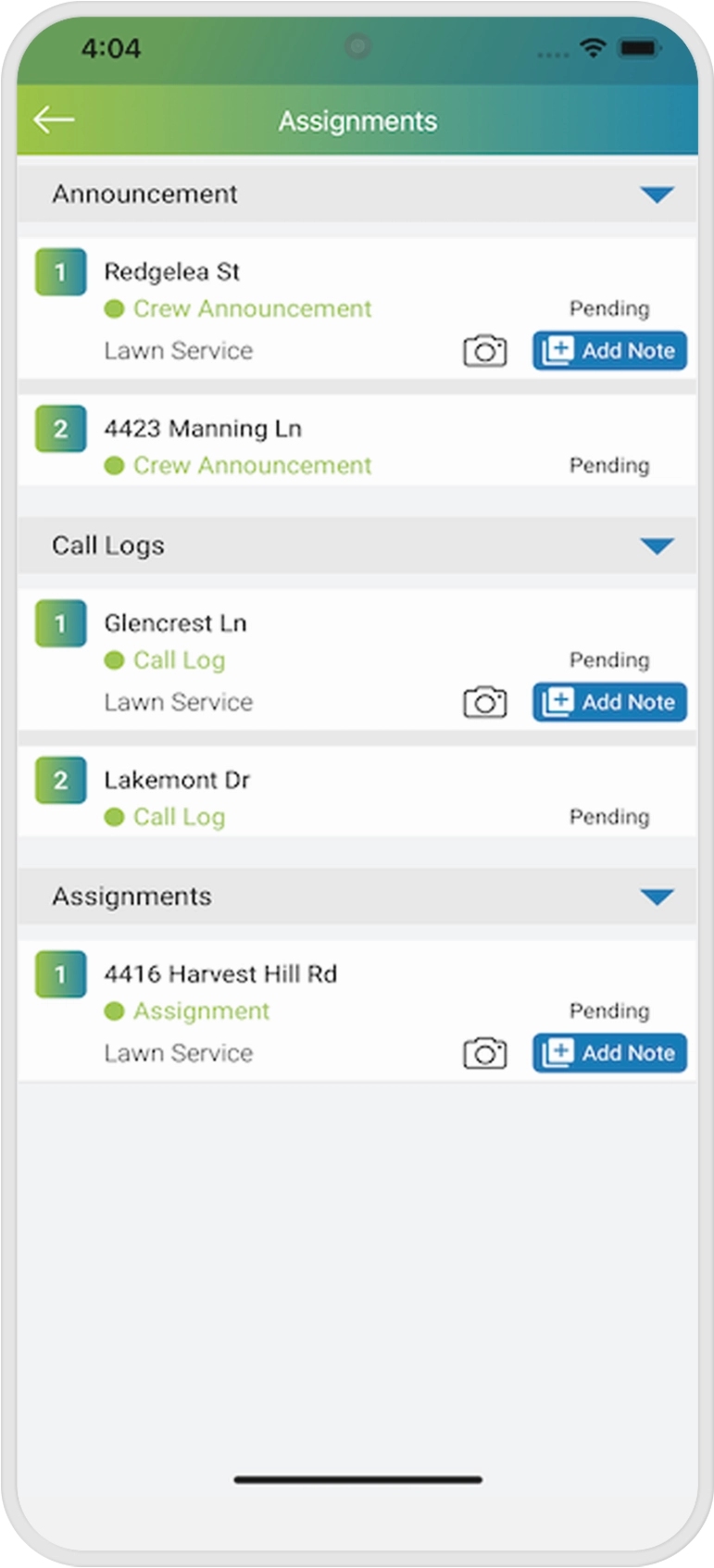Screen dimensions: 714x1568
Task: Open camera for 4416 Harvest Hill Rd
Action: [x=484, y=1053]
